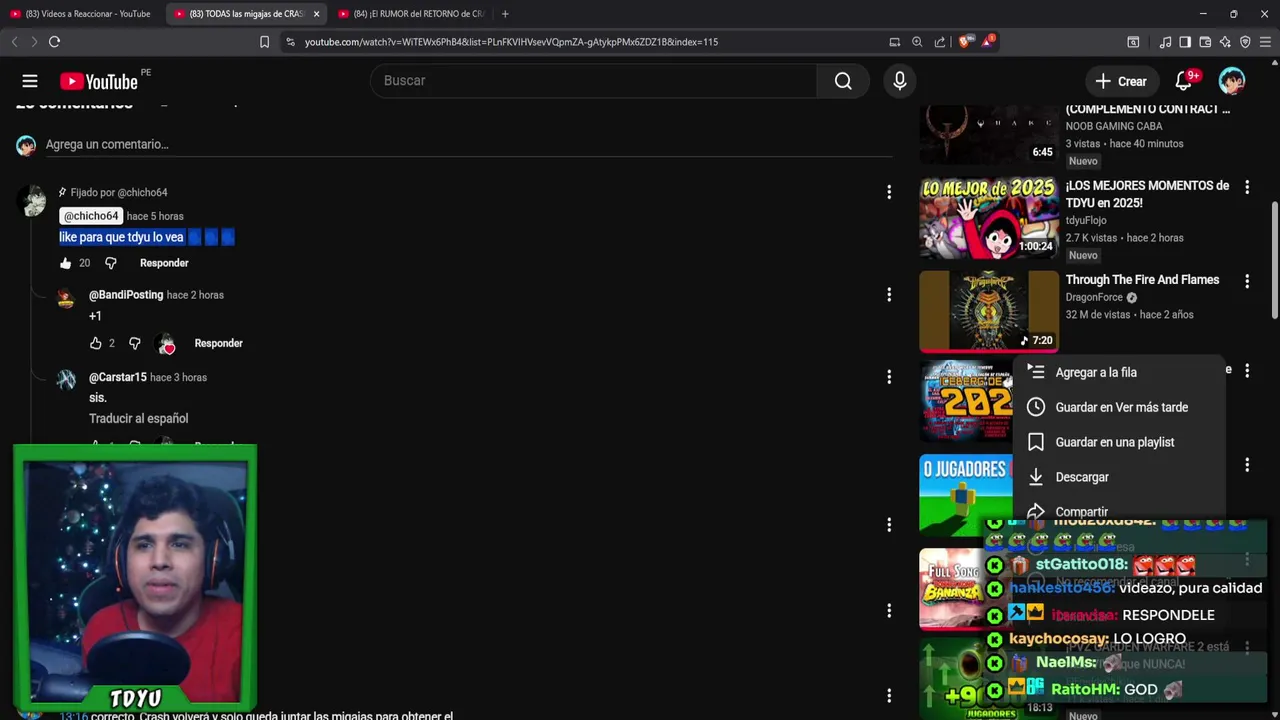Open @chicho64 handle badge
1280x720 pixels.
[x=91, y=216]
